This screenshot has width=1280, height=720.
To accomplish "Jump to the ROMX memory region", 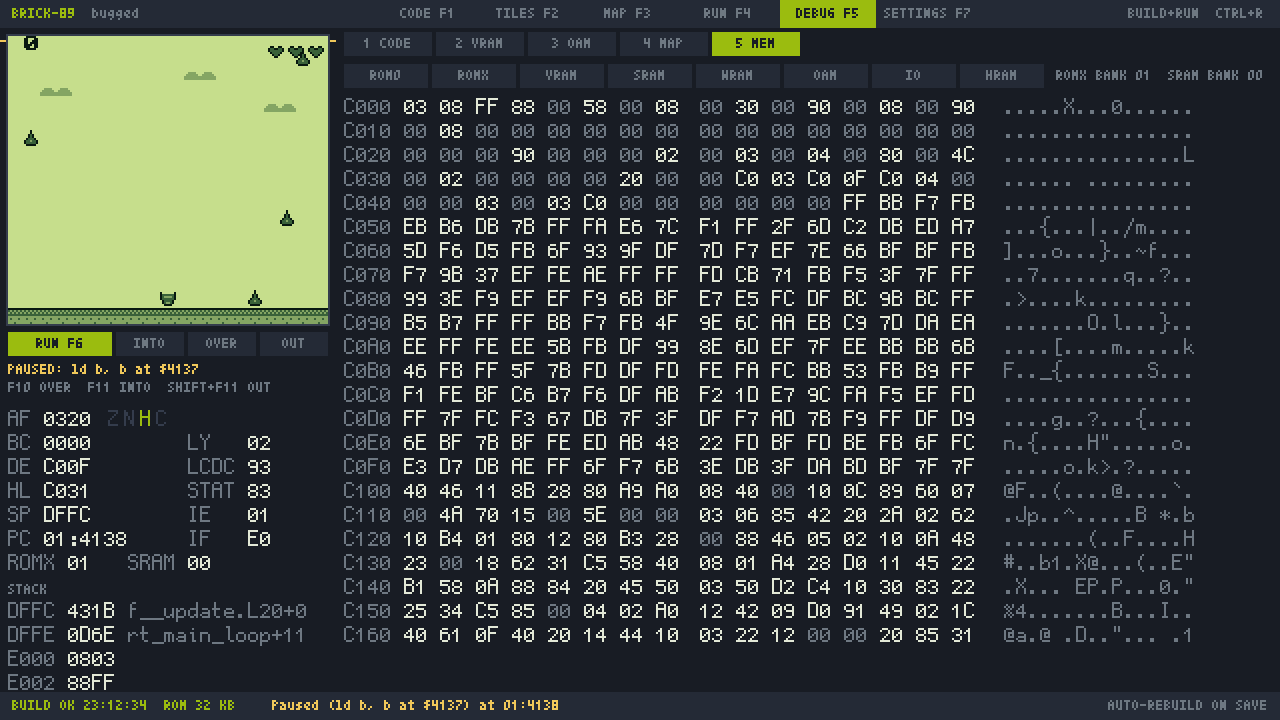I will pos(473,75).
